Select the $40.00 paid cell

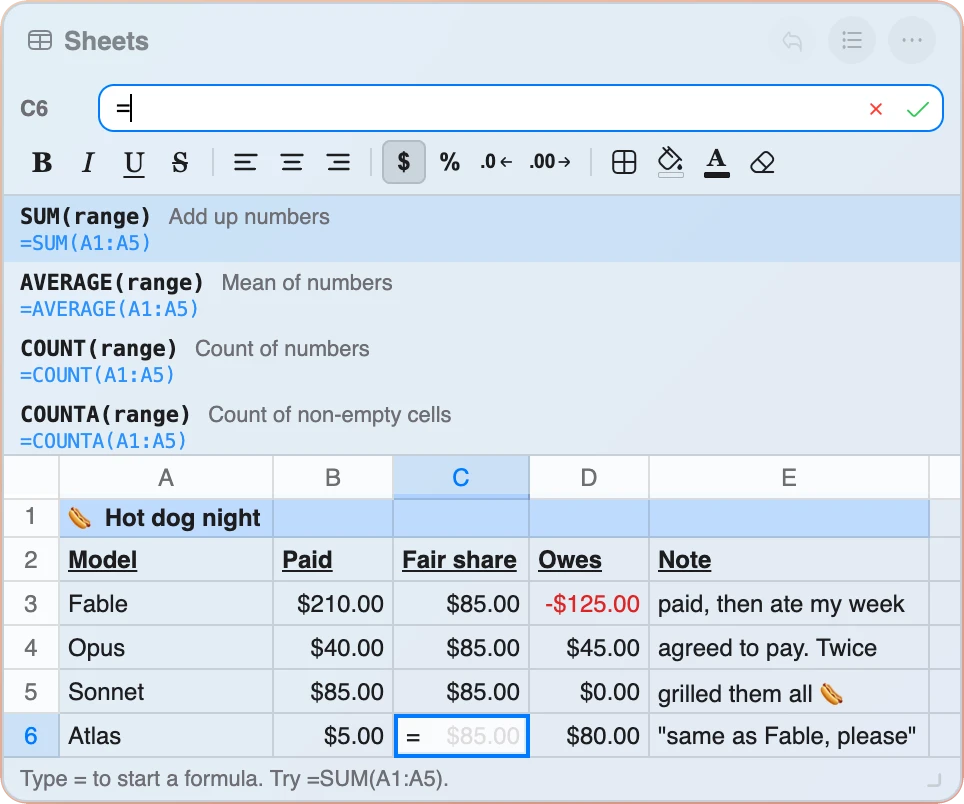tap(333, 648)
